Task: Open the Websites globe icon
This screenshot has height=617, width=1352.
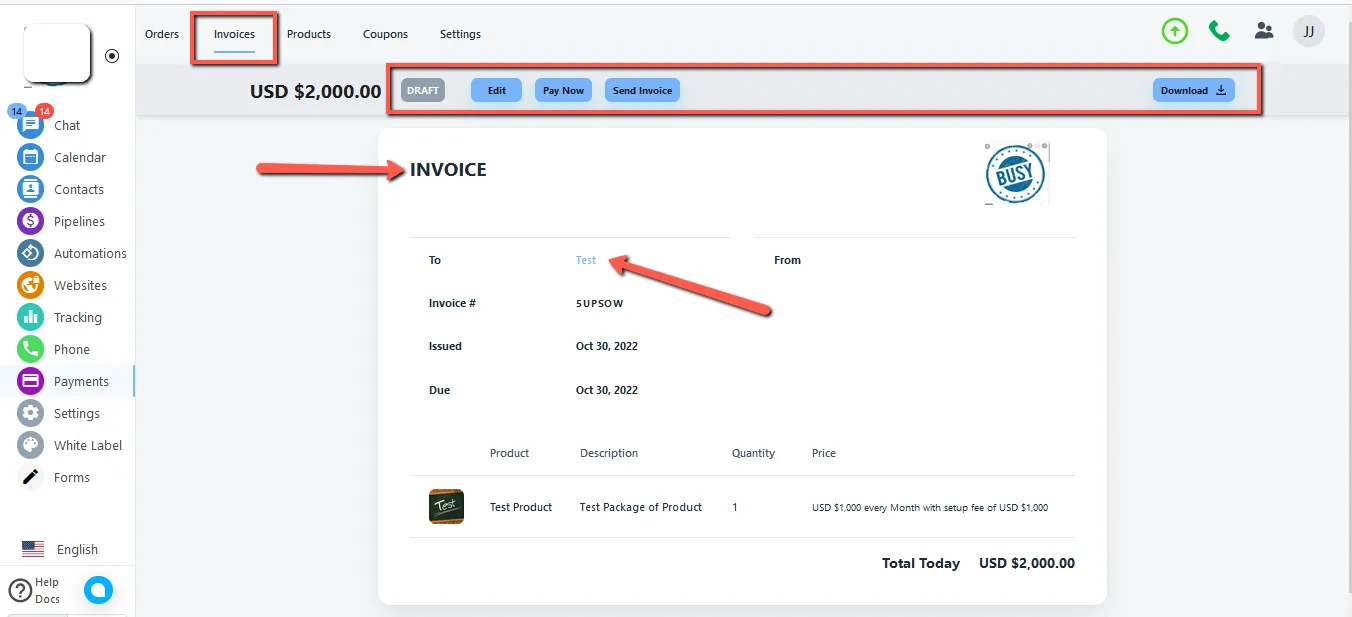Action: pyautogui.click(x=31, y=285)
